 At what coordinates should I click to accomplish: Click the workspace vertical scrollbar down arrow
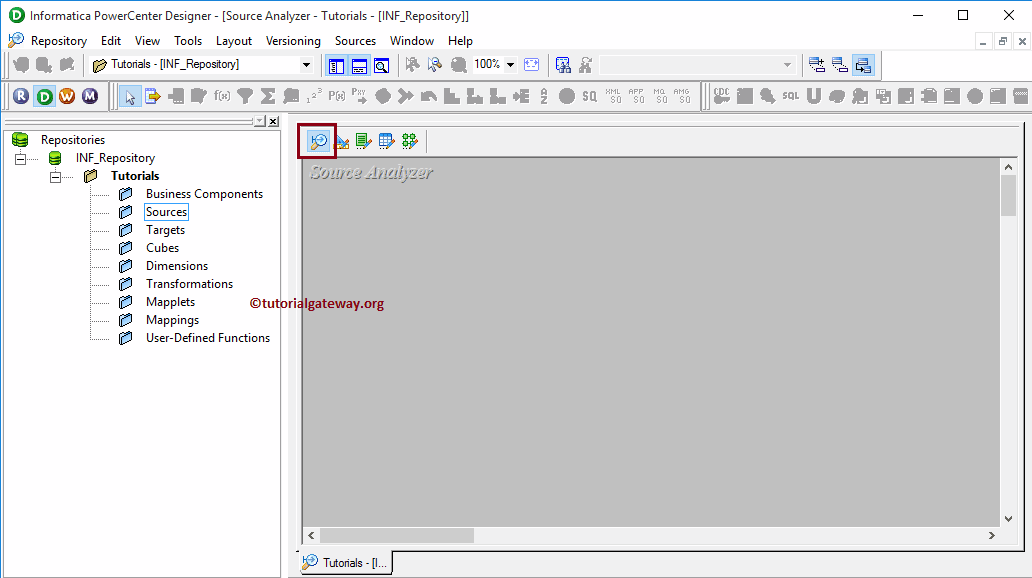click(1008, 519)
